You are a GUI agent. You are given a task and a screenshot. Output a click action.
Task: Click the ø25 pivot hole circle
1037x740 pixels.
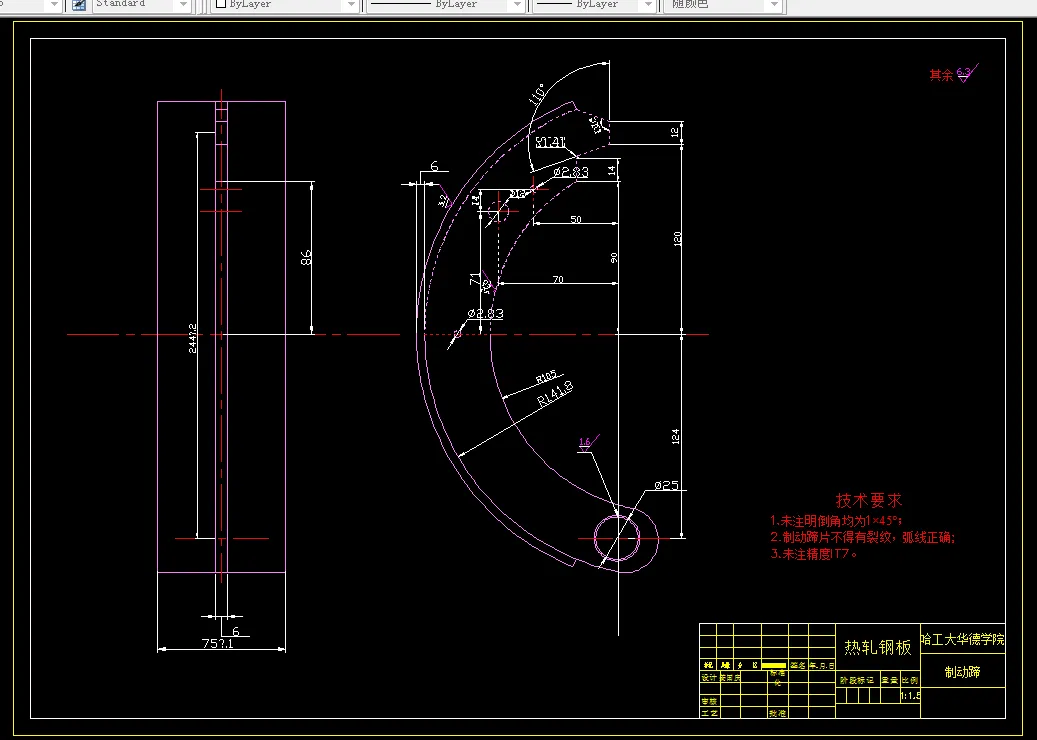(x=618, y=538)
